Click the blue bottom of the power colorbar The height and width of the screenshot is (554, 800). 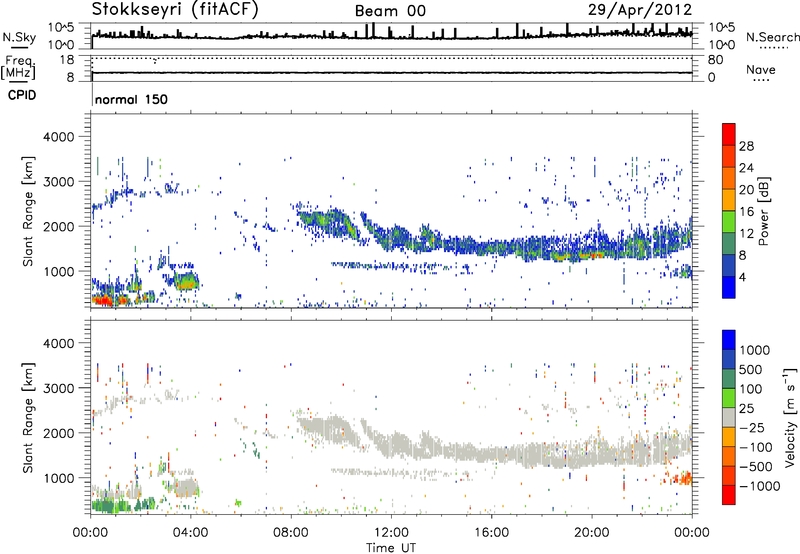click(729, 287)
